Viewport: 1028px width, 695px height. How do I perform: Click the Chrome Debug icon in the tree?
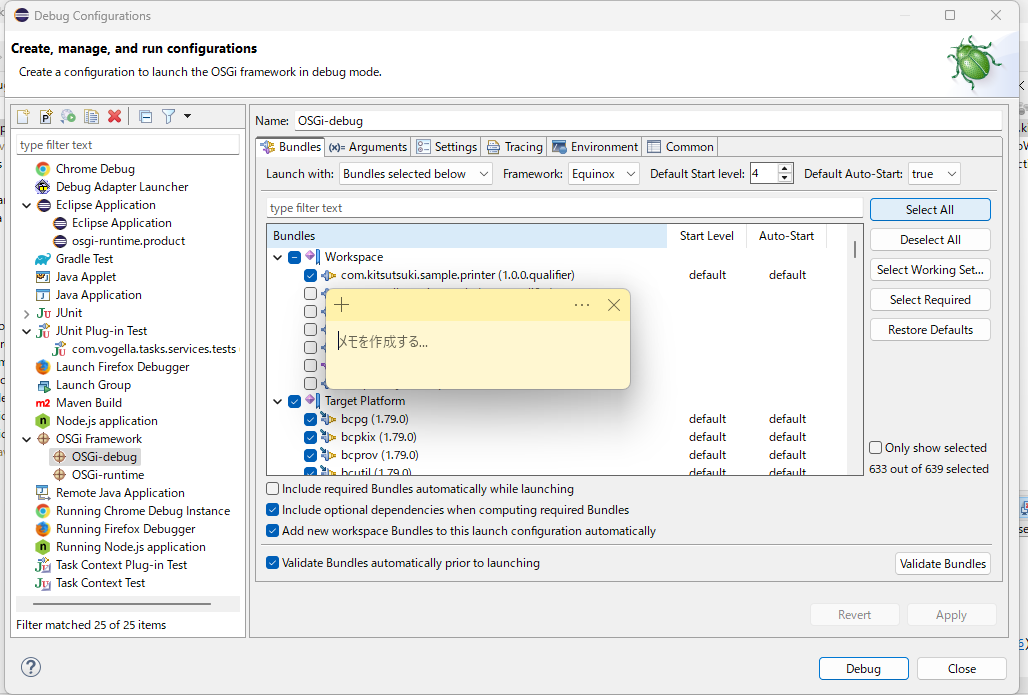tap(43, 169)
